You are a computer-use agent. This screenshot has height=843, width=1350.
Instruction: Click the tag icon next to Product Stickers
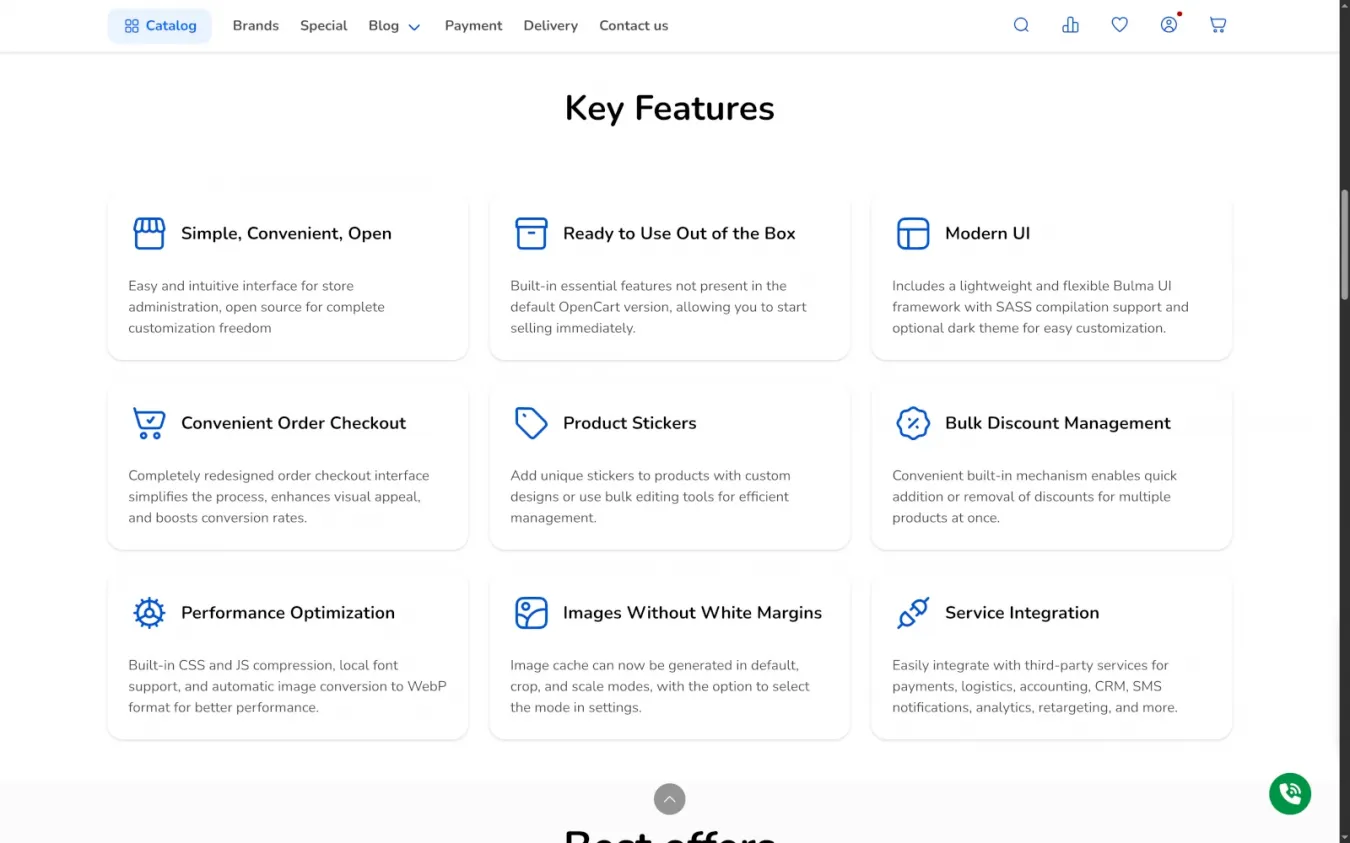pos(531,423)
